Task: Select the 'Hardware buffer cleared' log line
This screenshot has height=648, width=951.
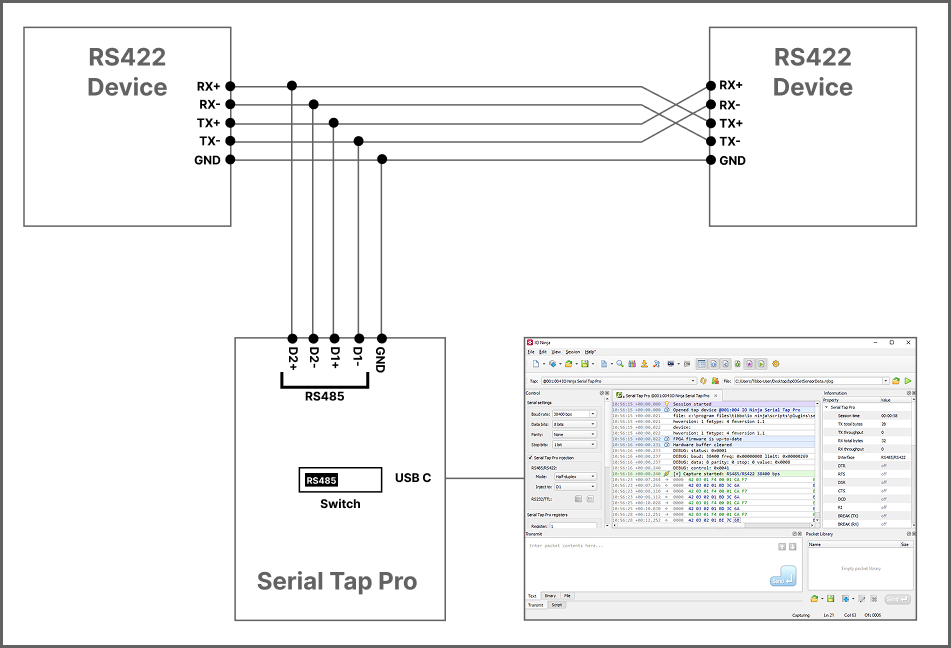Action: click(713, 444)
